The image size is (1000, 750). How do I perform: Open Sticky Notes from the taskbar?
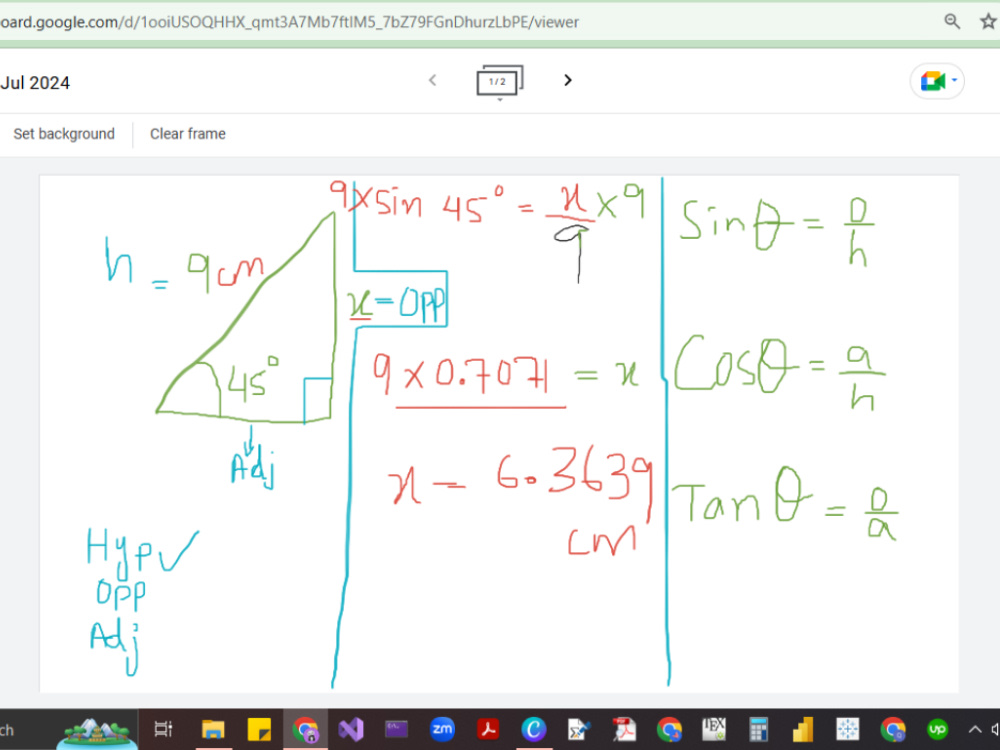point(261,730)
